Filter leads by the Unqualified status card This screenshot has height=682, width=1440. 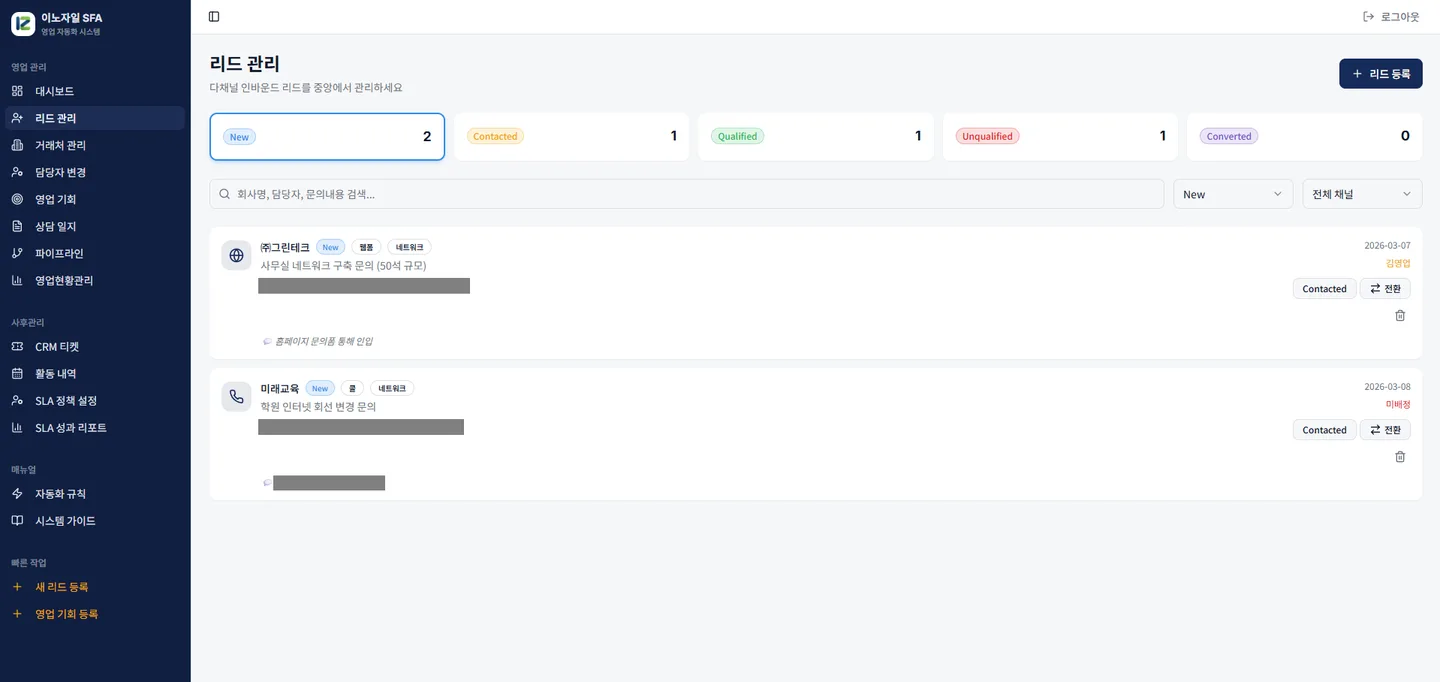click(x=1060, y=136)
